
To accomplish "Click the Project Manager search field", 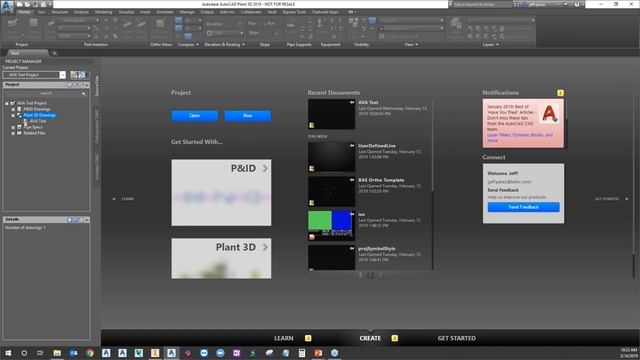I will [x=46, y=93].
